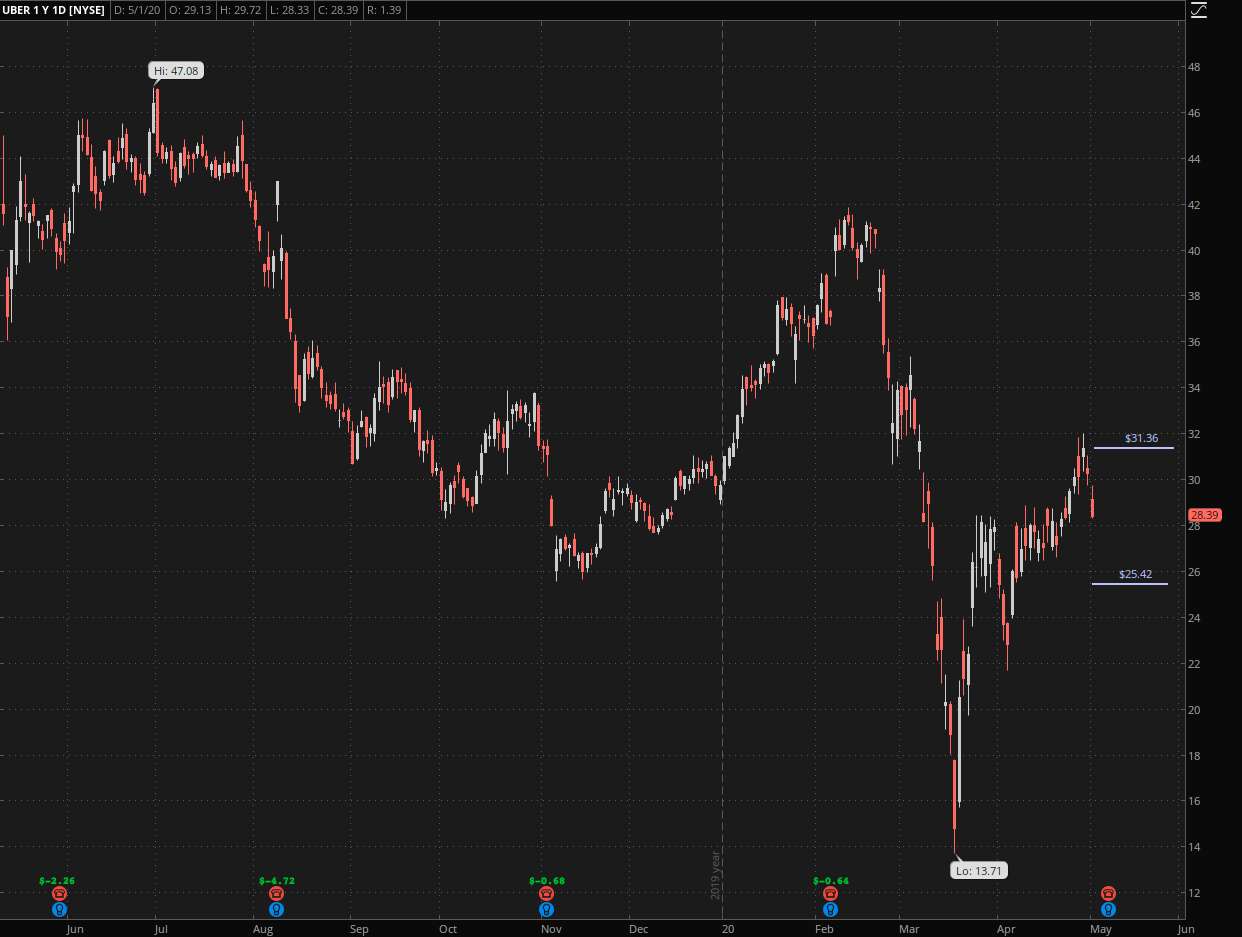Click the 20 year label on the time axis
Screen dimensions: 1242x937
(726, 929)
